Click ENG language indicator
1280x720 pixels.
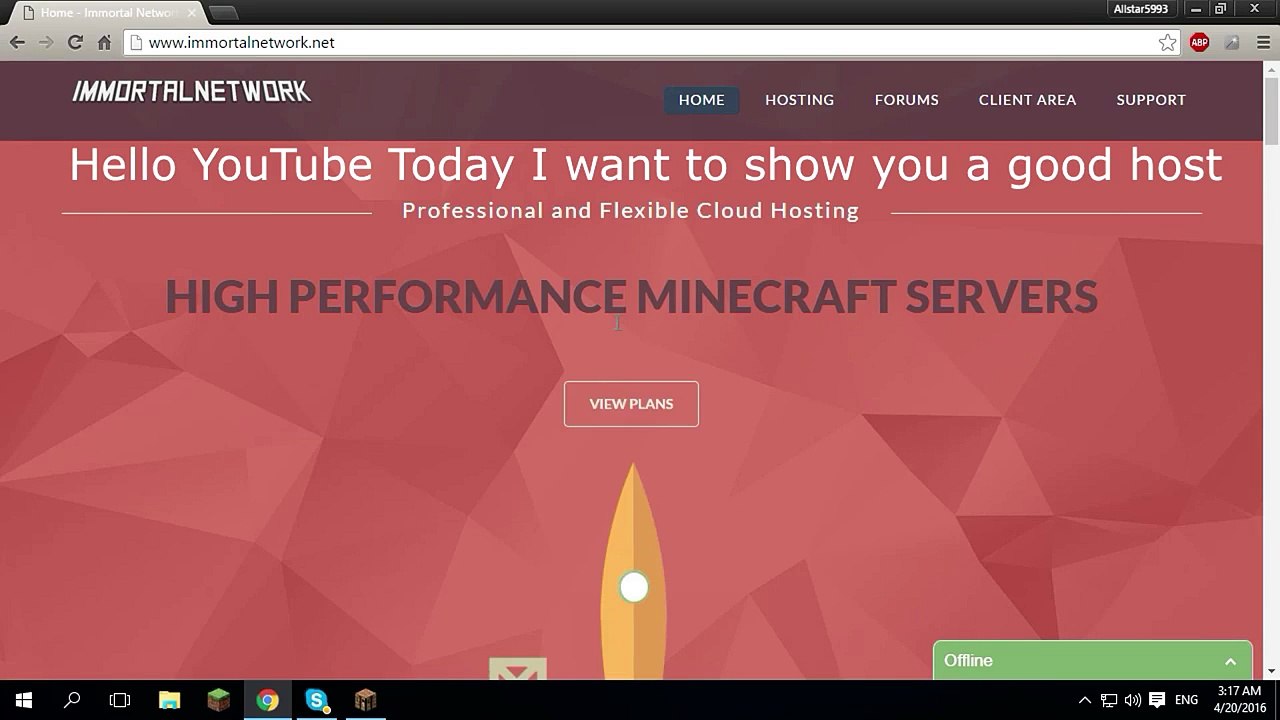coord(1187,700)
